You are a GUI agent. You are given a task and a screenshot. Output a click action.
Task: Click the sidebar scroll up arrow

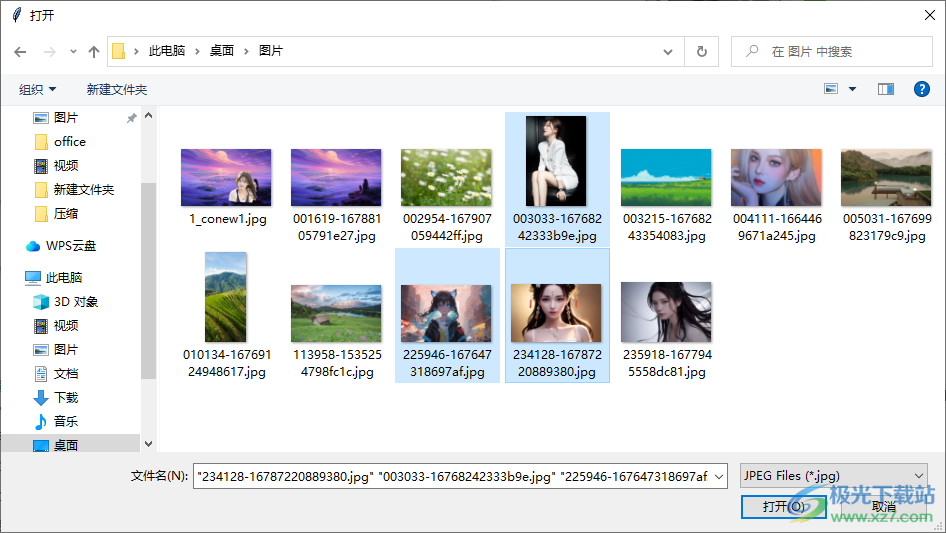point(148,115)
